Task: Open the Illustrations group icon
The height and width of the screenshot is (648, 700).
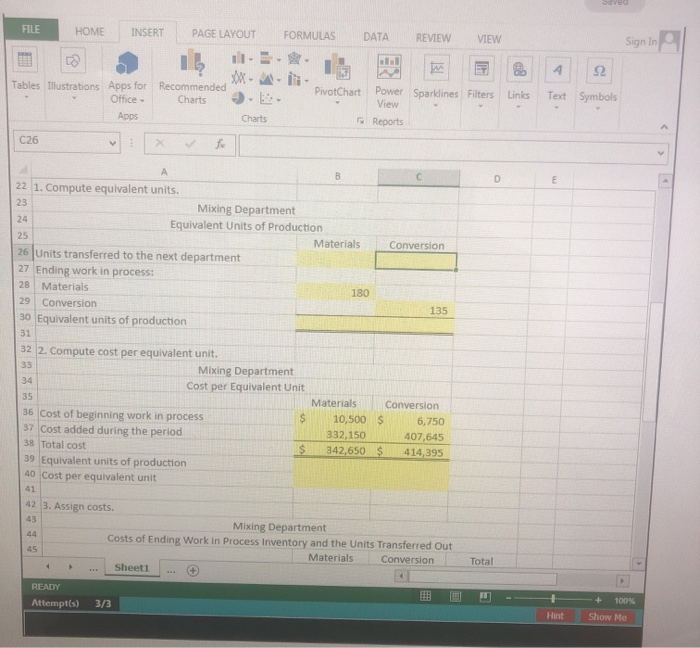Action: pos(73,60)
